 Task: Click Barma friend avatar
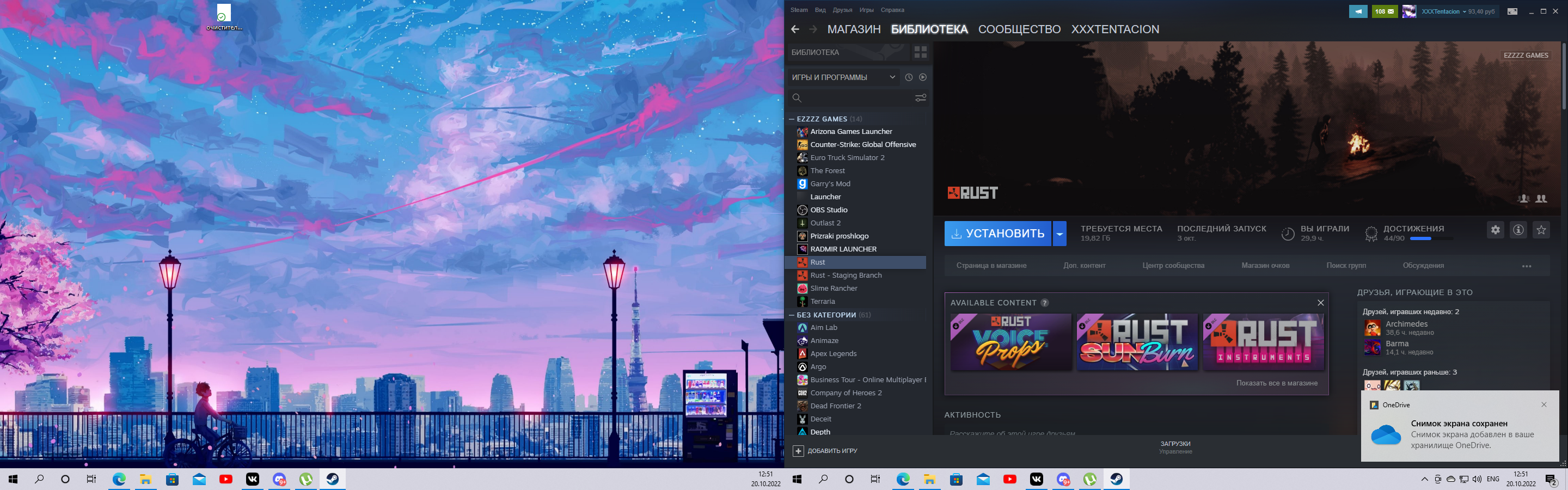pyautogui.click(x=1372, y=347)
